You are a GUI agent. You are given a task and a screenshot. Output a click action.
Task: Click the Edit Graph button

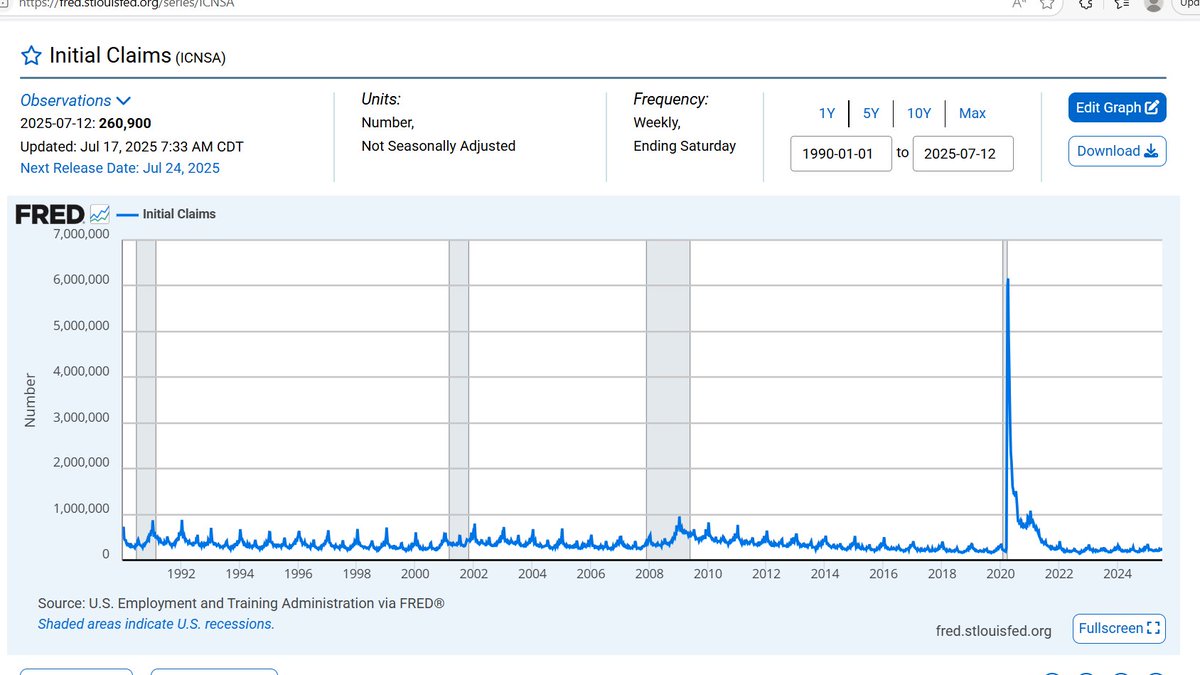(1117, 107)
